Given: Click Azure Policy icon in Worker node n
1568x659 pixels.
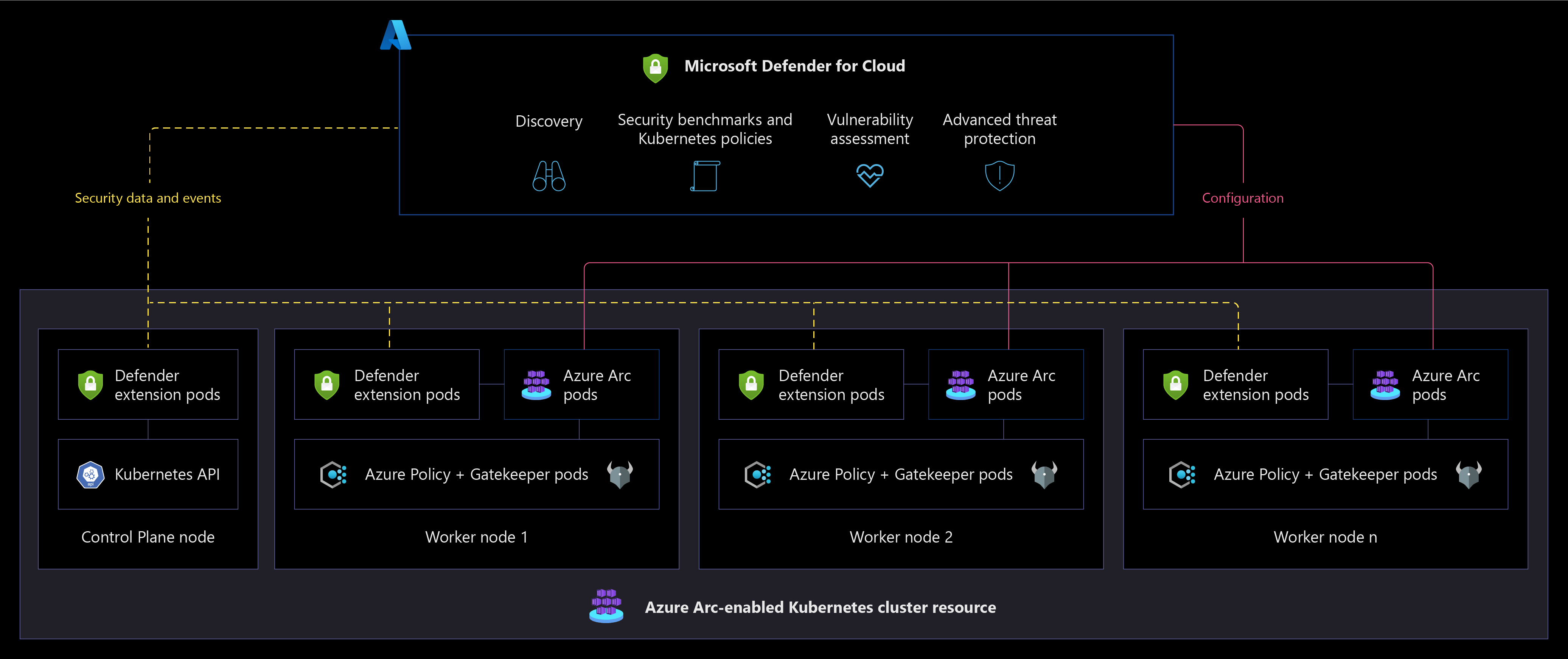Looking at the screenshot, I should 1182,474.
